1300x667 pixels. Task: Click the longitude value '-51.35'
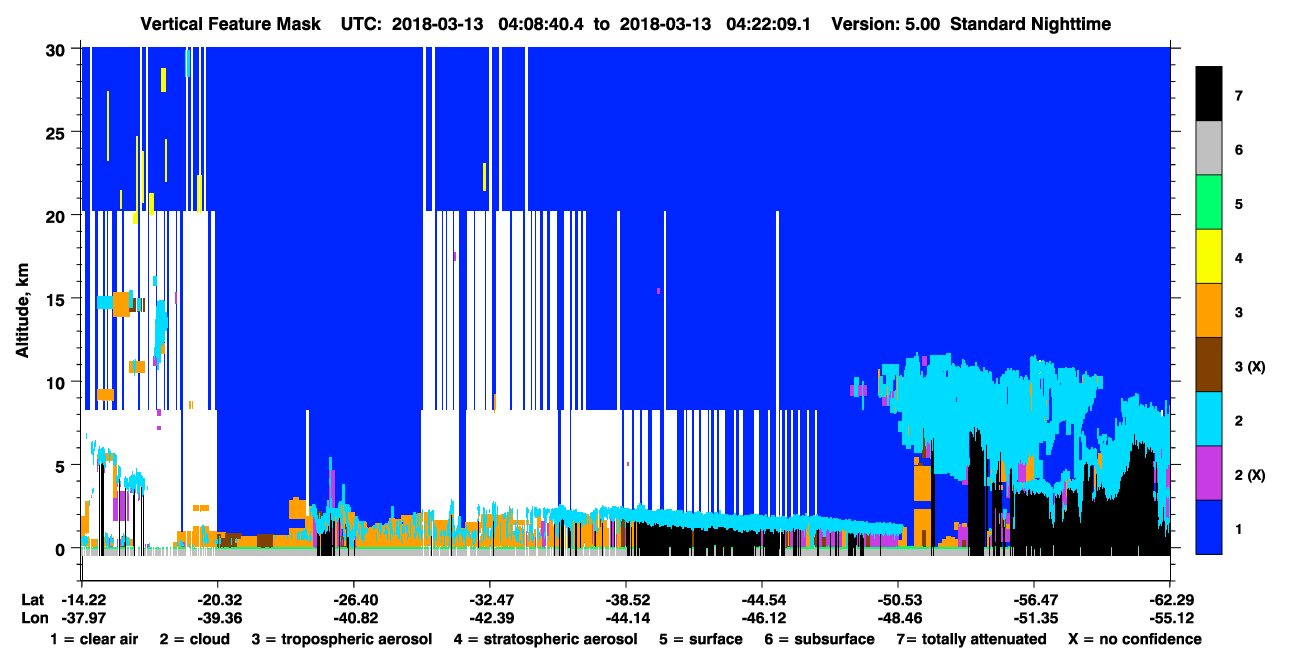tap(1033, 617)
